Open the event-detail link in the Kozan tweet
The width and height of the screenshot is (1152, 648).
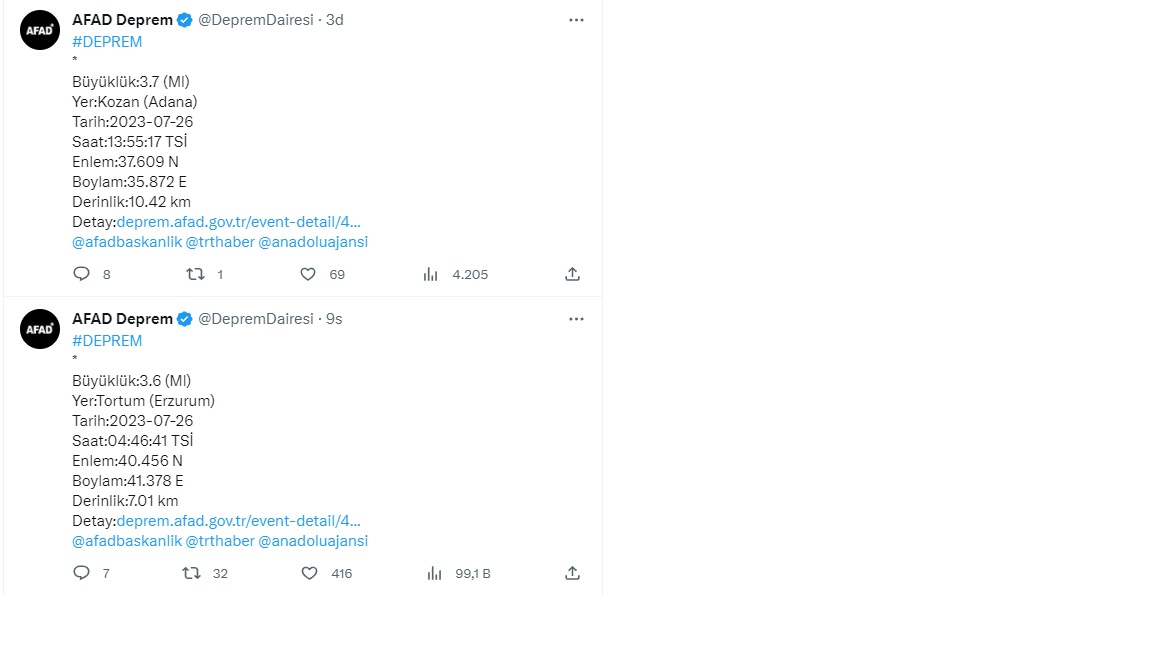click(x=238, y=222)
